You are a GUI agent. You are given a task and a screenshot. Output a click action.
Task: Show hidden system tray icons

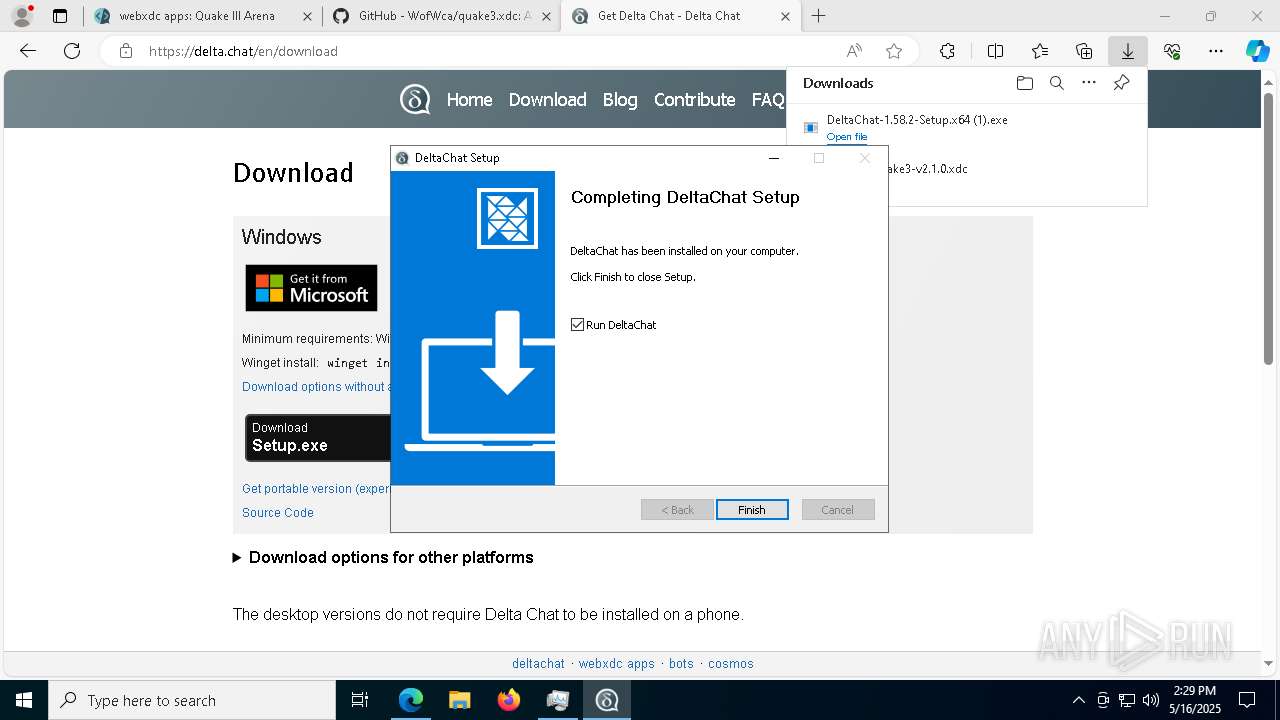pos(1078,700)
